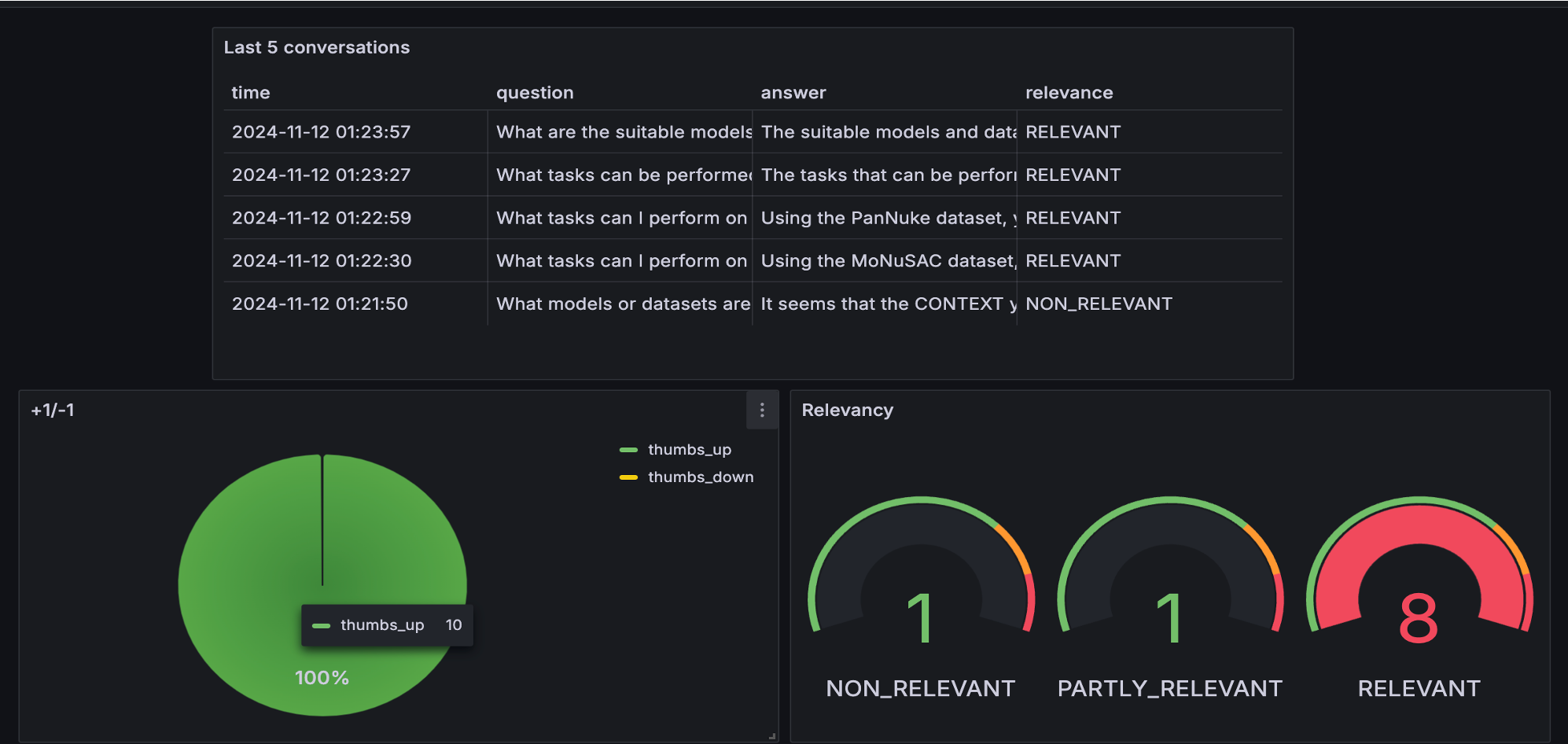Sort table by the relevance column header
Image resolution: width=1568 pixels, height=744 pixels.
(1069, 93)
